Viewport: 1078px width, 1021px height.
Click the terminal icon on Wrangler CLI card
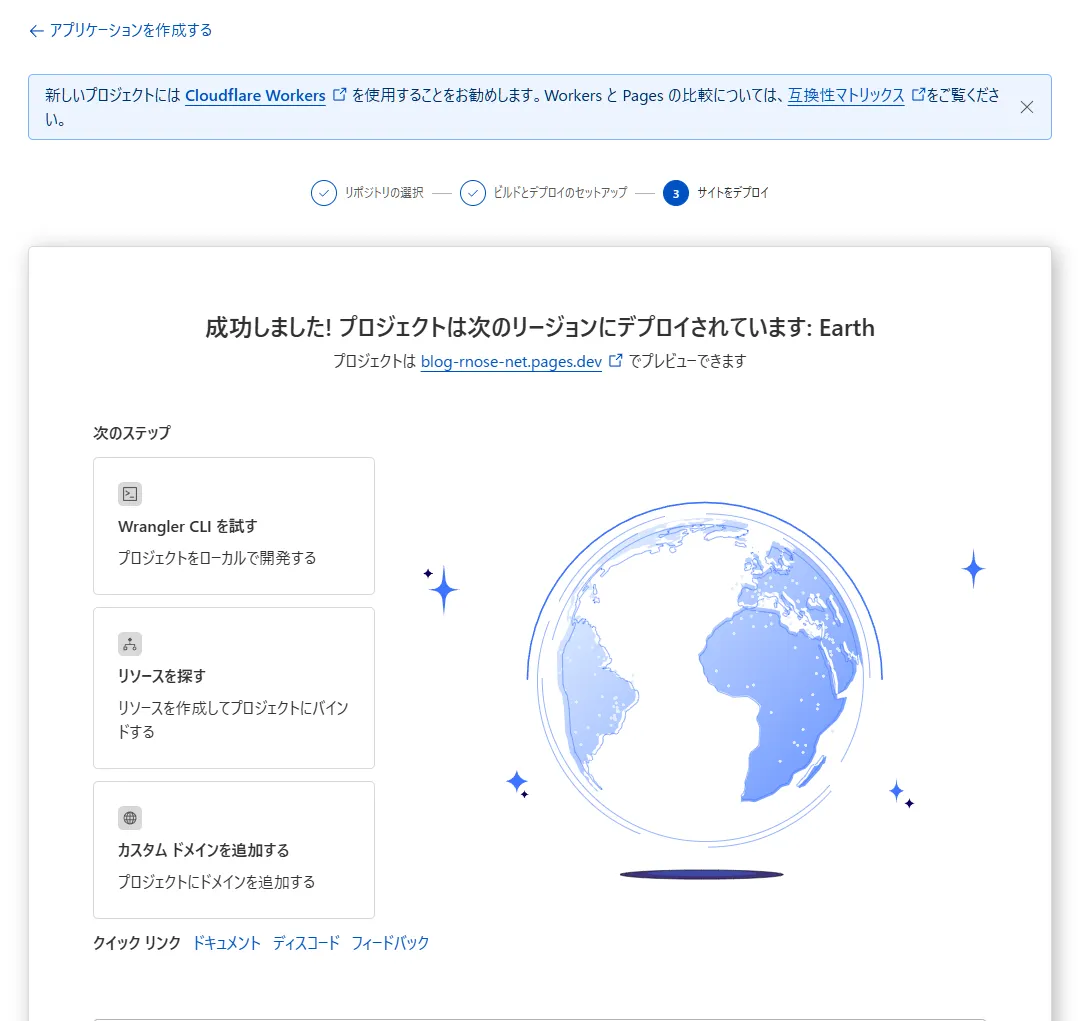pyautogui.click(x=129, y=493)
